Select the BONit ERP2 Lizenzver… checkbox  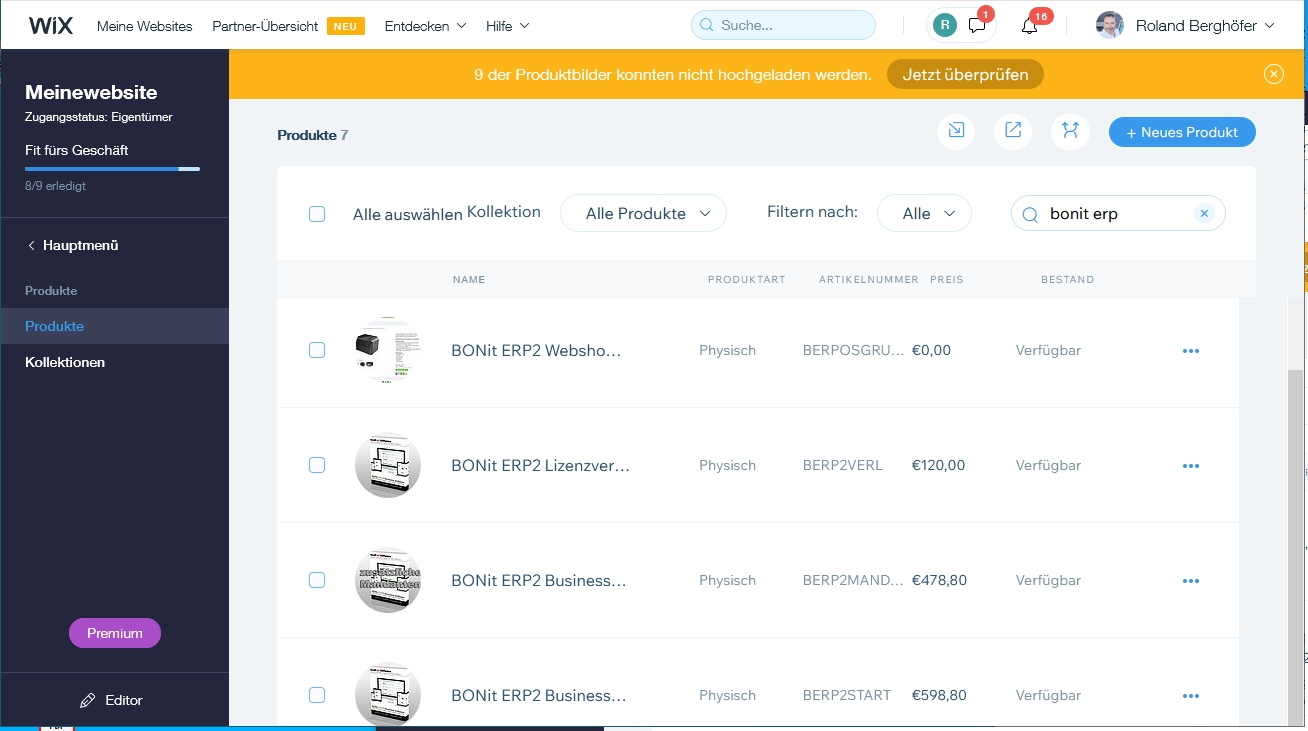click(x=317, y=465)
